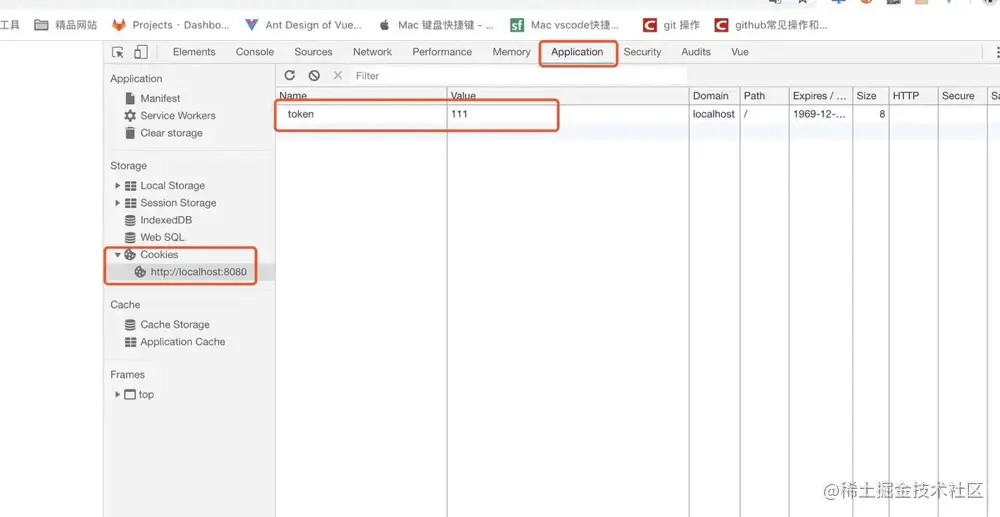The image size is (1000, 517).
Task: Open the Service Workers section
Action: pyautogui.click(x=178, y=115)
